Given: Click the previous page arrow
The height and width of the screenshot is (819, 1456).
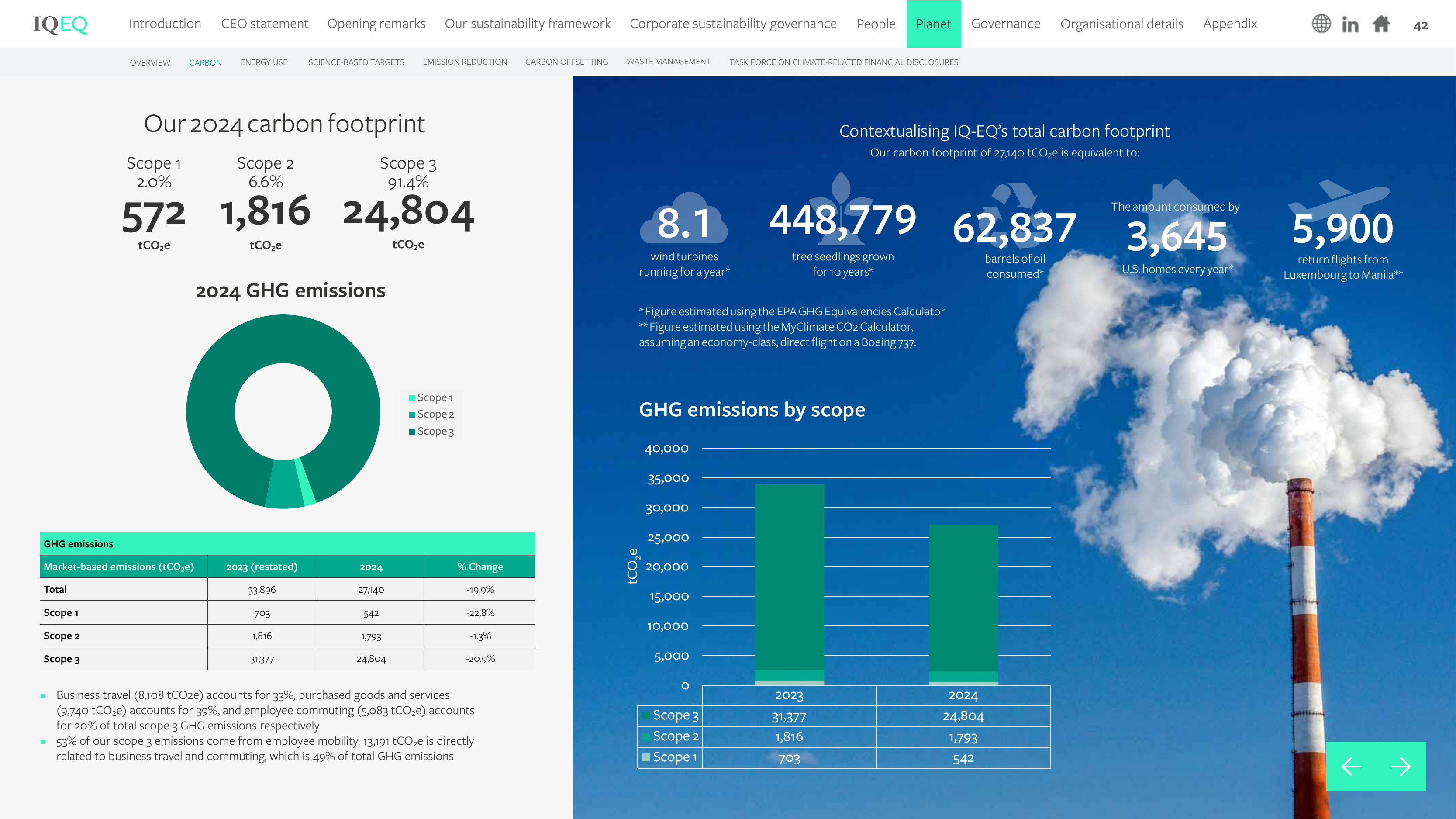Looking at the screenshot, I should [x=1351, y=767].
